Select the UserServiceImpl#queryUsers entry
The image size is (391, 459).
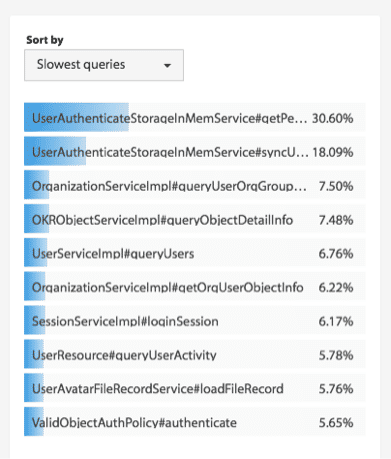point(195,253)
